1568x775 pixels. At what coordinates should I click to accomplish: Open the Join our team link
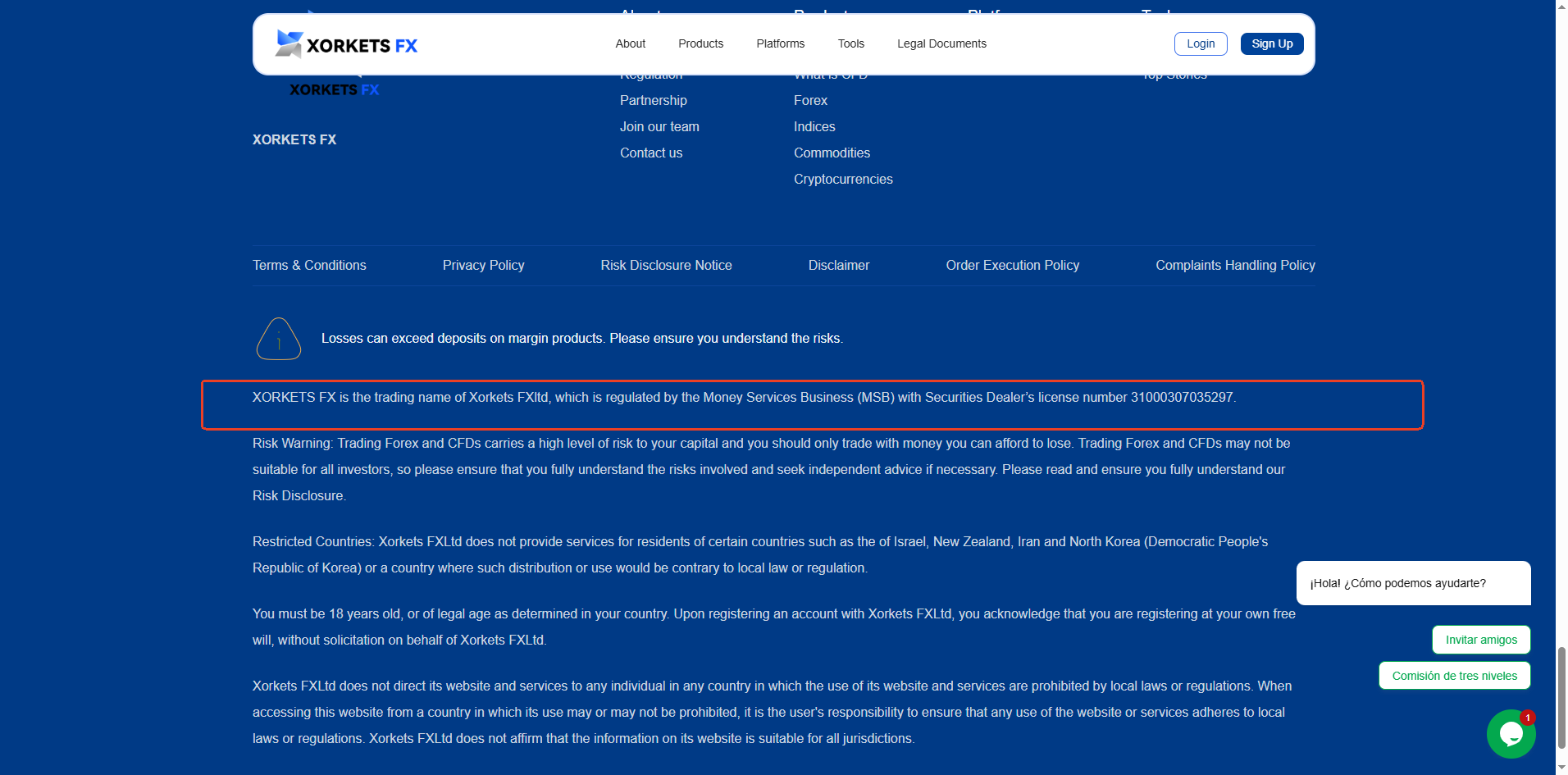[x=659, y=126]
